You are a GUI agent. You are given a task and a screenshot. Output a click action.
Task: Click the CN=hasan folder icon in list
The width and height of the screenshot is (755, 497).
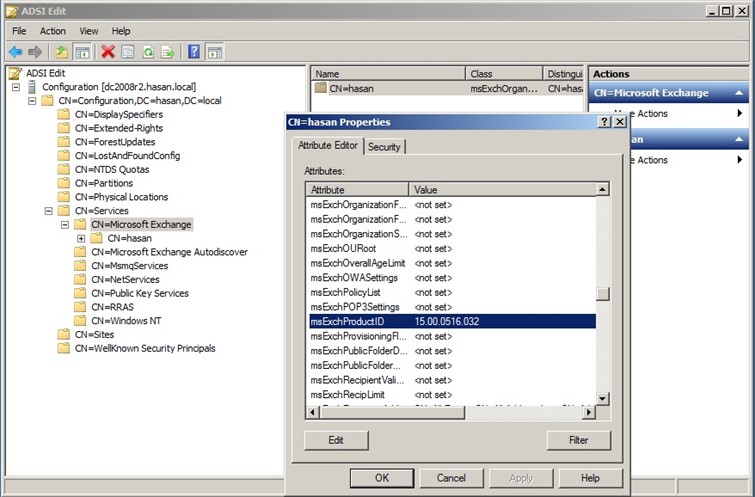(321, 88)
